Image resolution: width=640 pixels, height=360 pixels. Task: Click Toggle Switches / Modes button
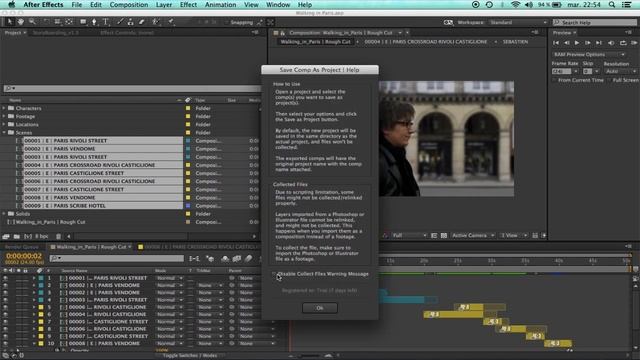pyautogui.click(x=190, y=356)
